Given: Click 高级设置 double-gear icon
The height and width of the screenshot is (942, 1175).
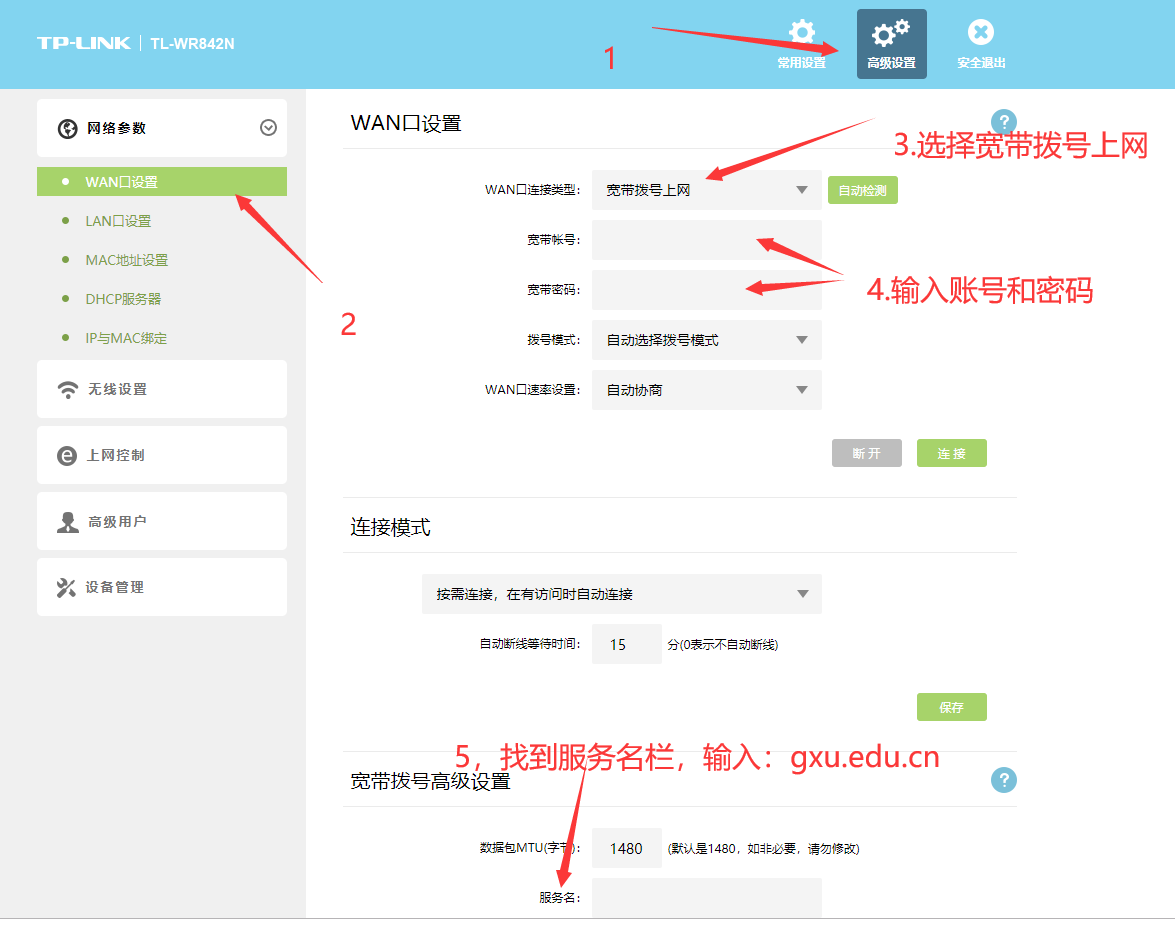Looking at the screenshot, I should coord(890,34).
